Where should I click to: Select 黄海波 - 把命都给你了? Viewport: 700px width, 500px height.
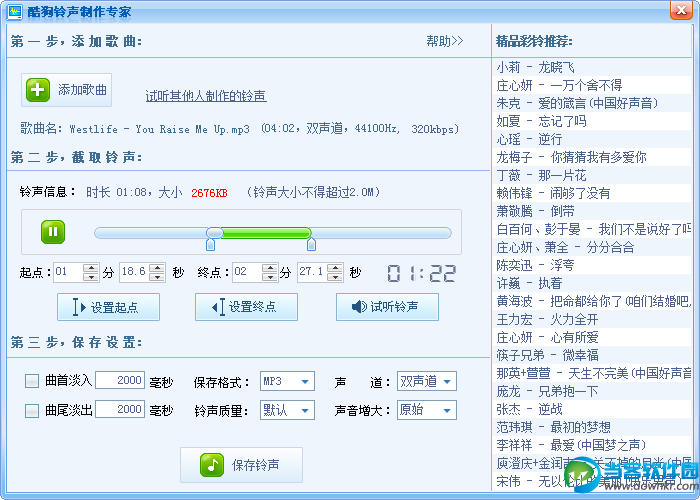(592, 301)
